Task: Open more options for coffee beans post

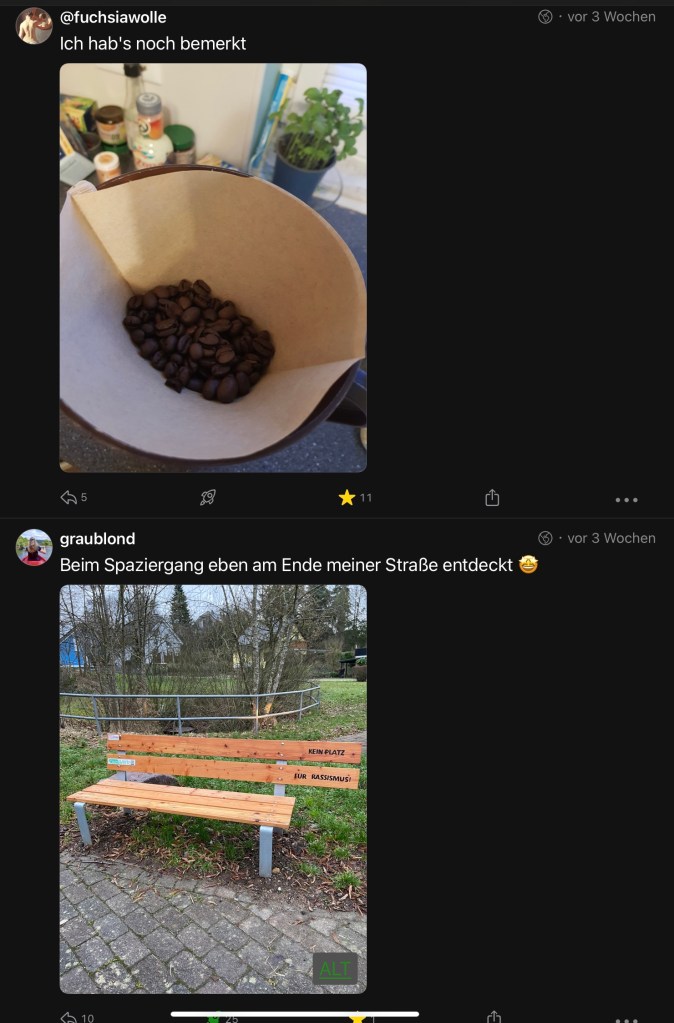Action: click(626, 499)
